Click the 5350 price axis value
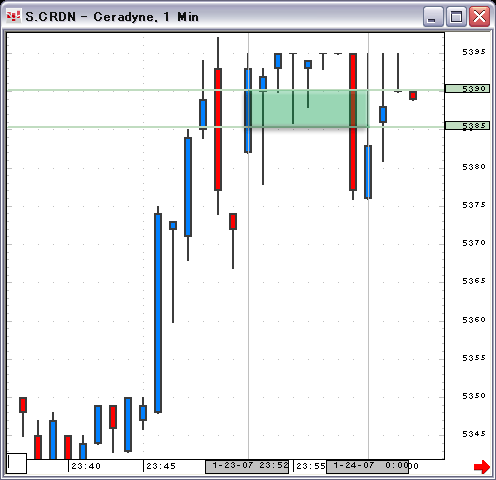 point(474,396)
